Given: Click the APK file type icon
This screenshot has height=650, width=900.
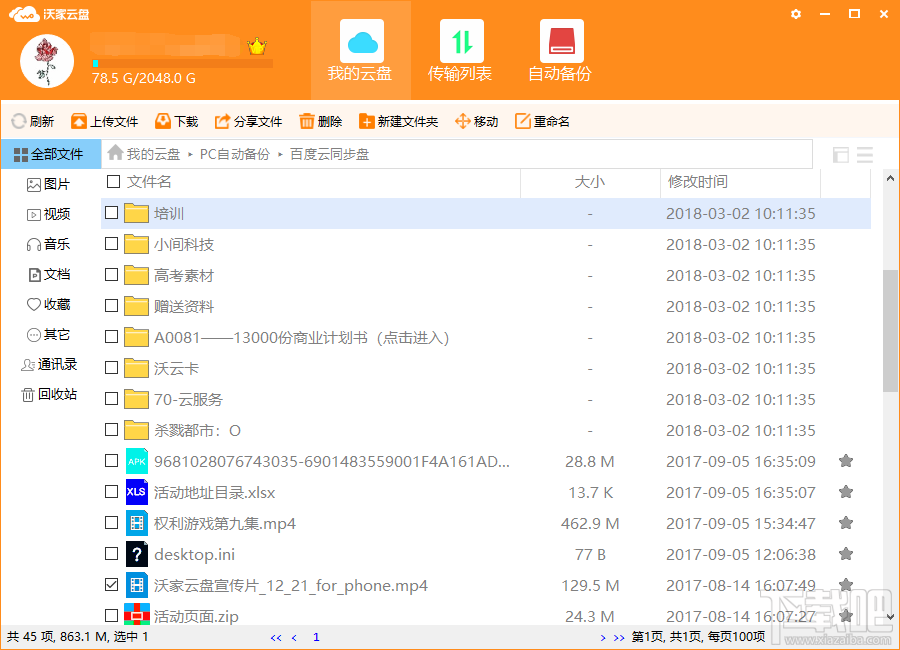Looking at the screenshot, I should [x=137, y=461].
